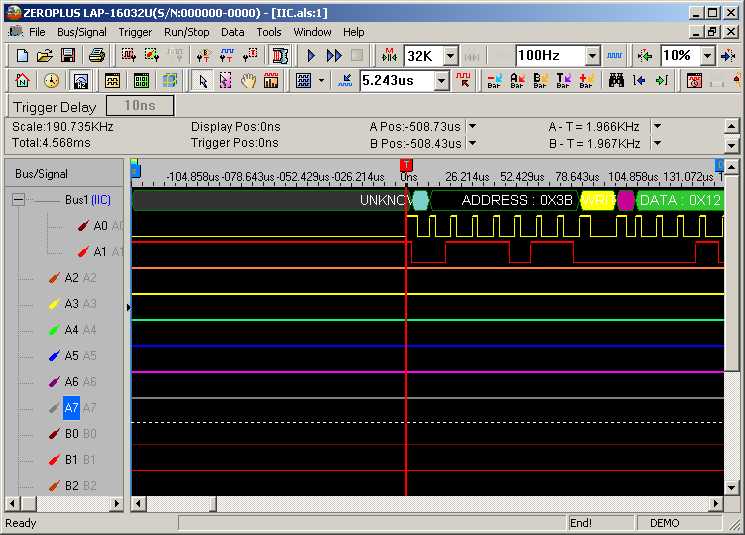
Task: Click the Print icon in toolbar
Action: [x=96, y=56]
